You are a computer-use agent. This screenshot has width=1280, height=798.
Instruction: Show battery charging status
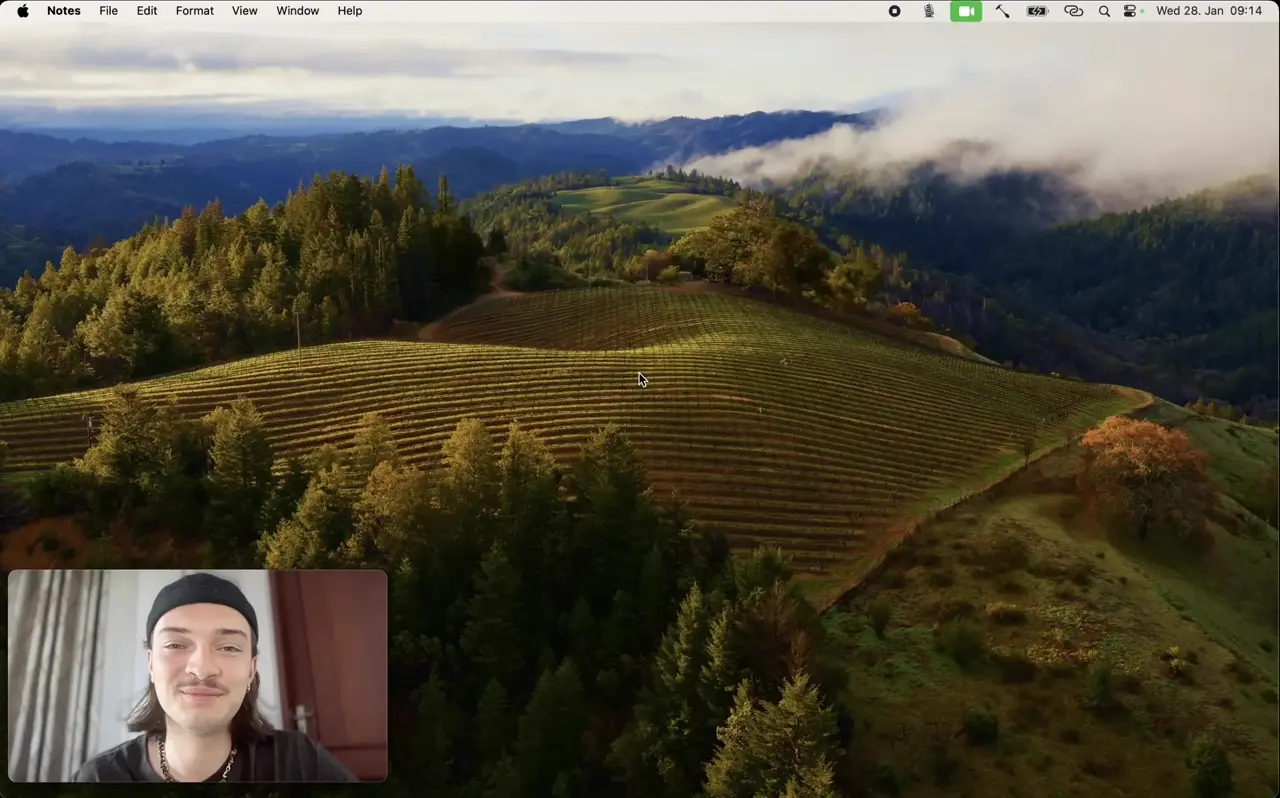(x=1038, y=11)
